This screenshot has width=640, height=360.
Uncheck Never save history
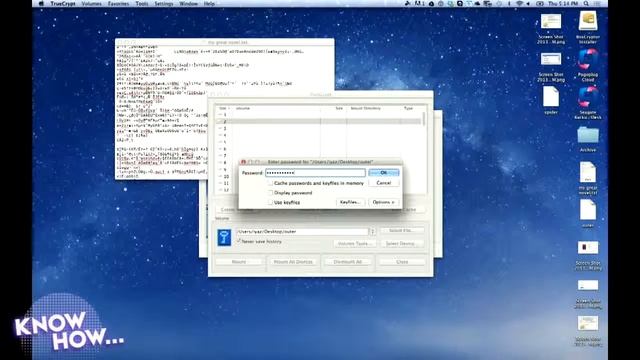[x=239, y=241]
